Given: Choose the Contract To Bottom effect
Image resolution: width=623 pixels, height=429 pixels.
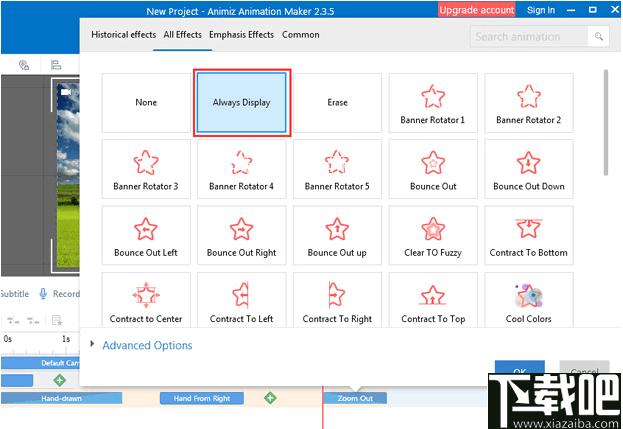Looking at the screenshot, I should 528,236.
